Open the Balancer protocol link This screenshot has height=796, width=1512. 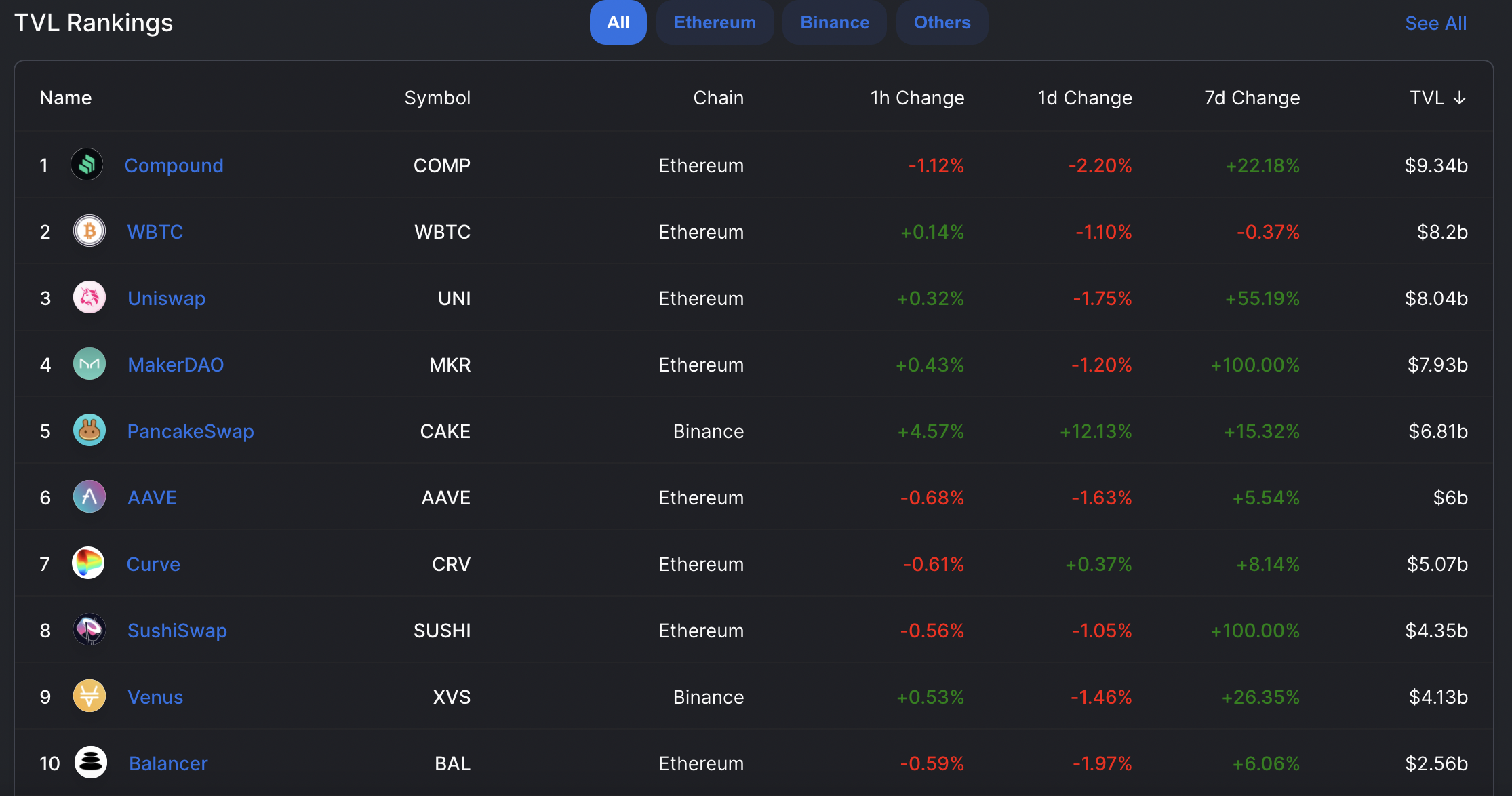click(x=168, y=763)
